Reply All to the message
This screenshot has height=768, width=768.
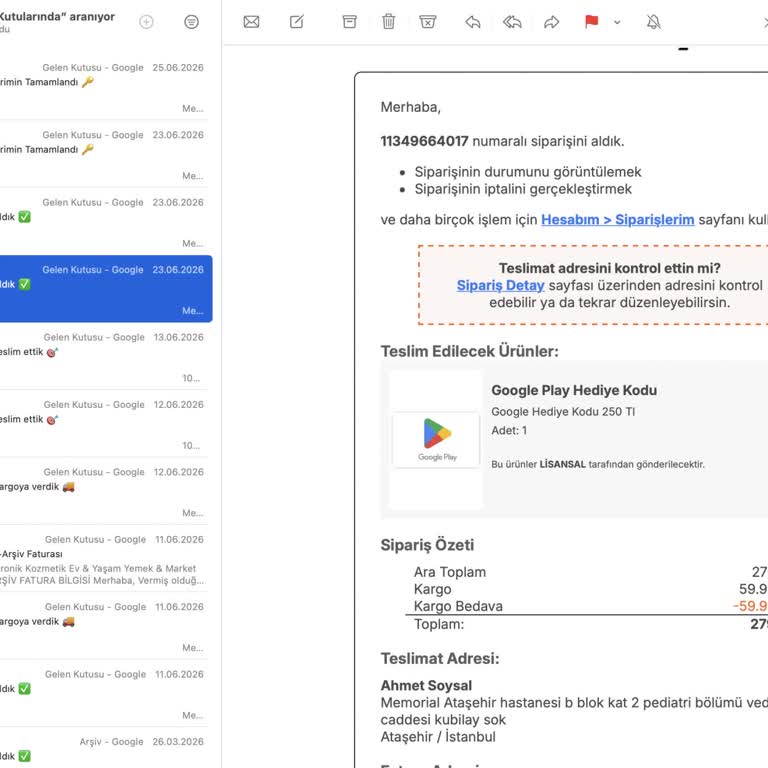click(x=512, y=22)
